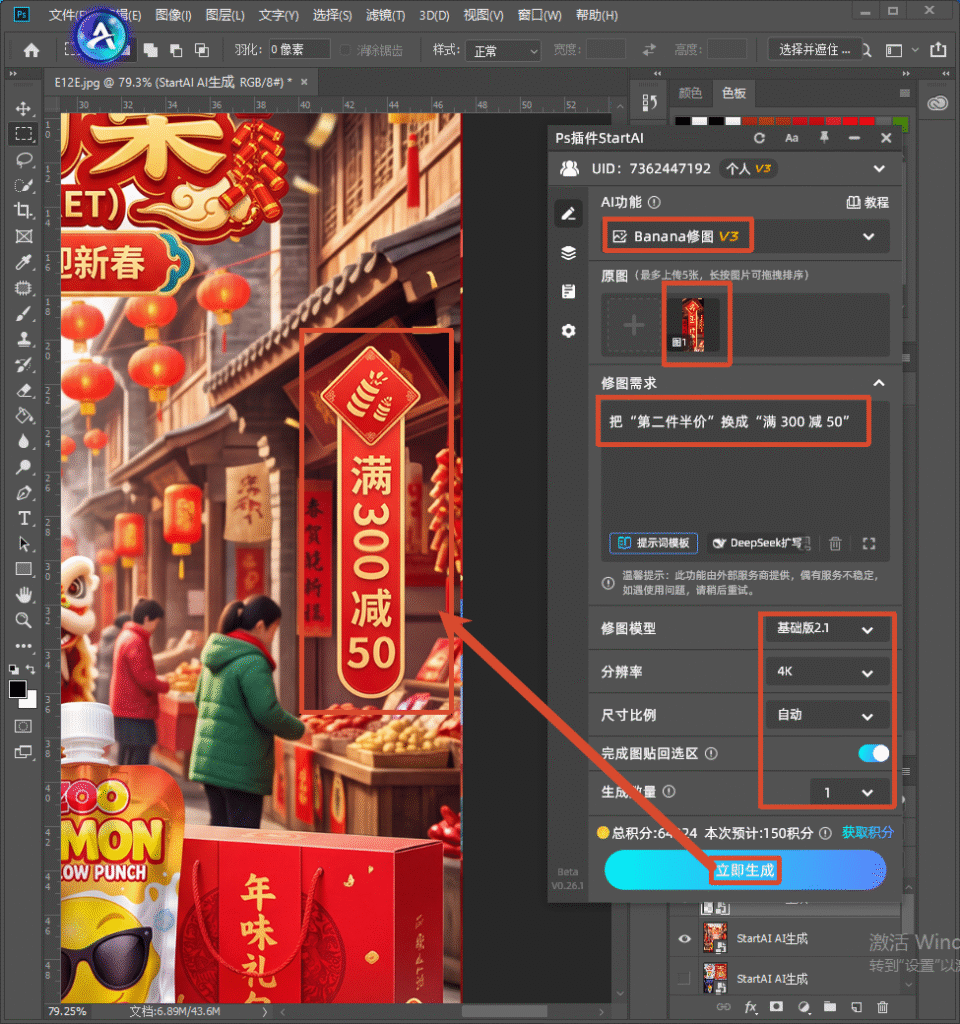
Task: Open the 图像(I) menu
Action: [x=173, y=14]
